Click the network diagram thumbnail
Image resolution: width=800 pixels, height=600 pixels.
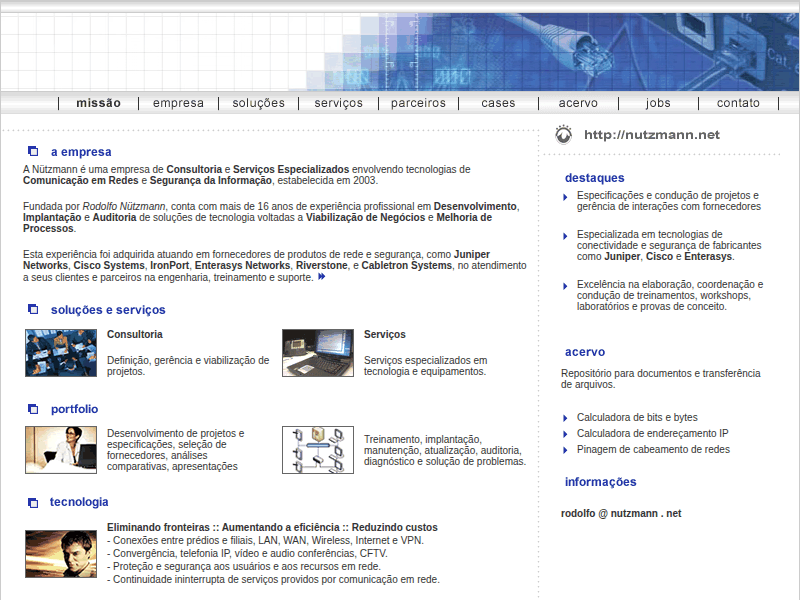click(x=318, y=450)
